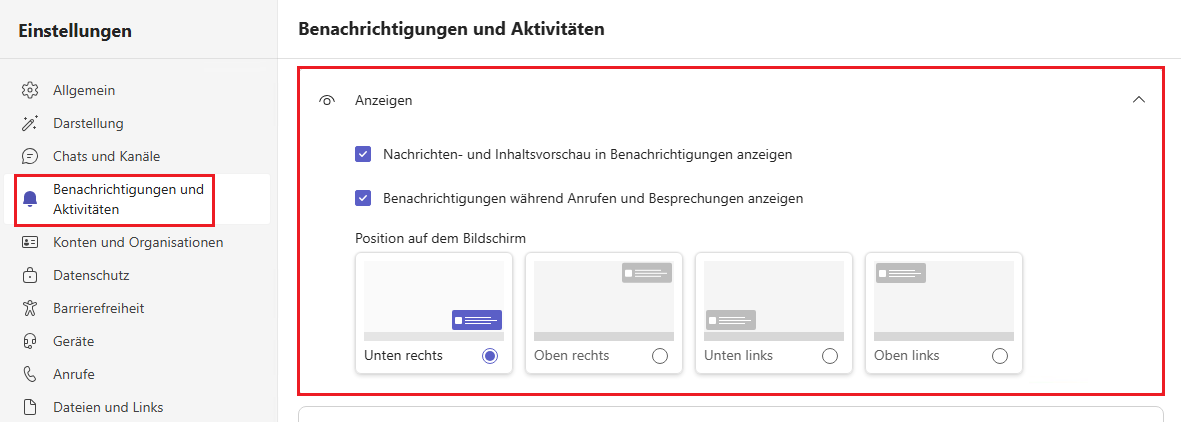This screenshot has width=1181, height=422.
Task: Toggle Benachrichtigungen während Anrufen checkbox
Action: point(363,198)
